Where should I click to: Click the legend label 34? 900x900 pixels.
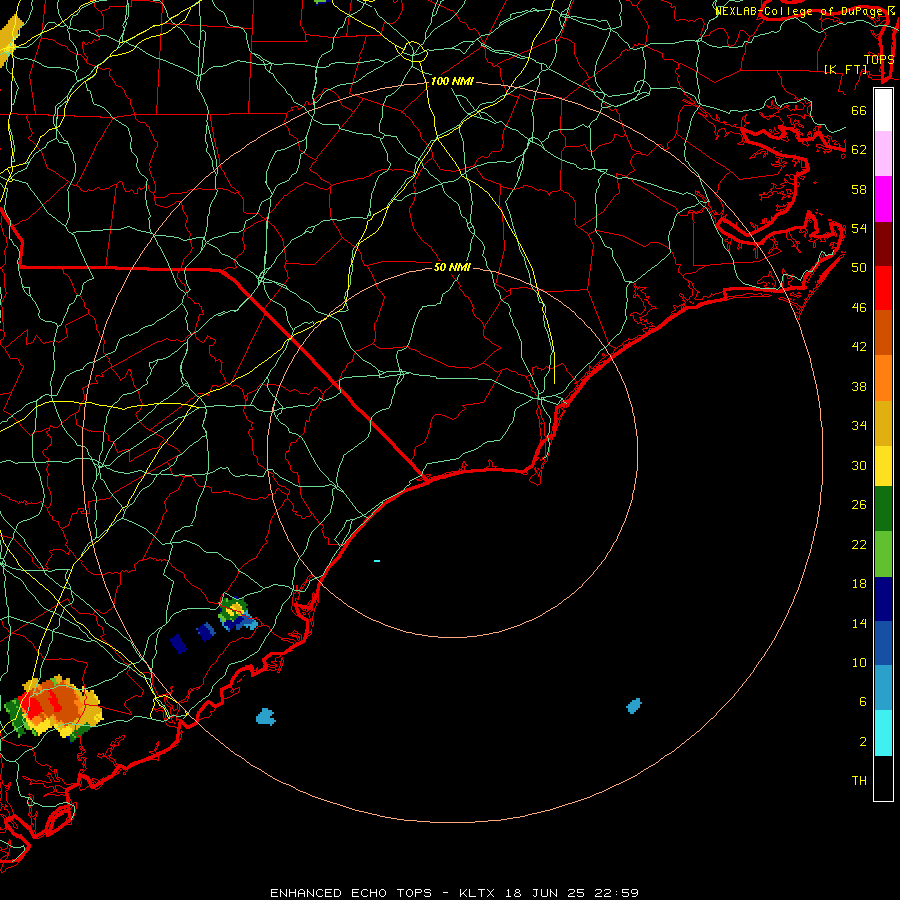[x=859, y=426]
